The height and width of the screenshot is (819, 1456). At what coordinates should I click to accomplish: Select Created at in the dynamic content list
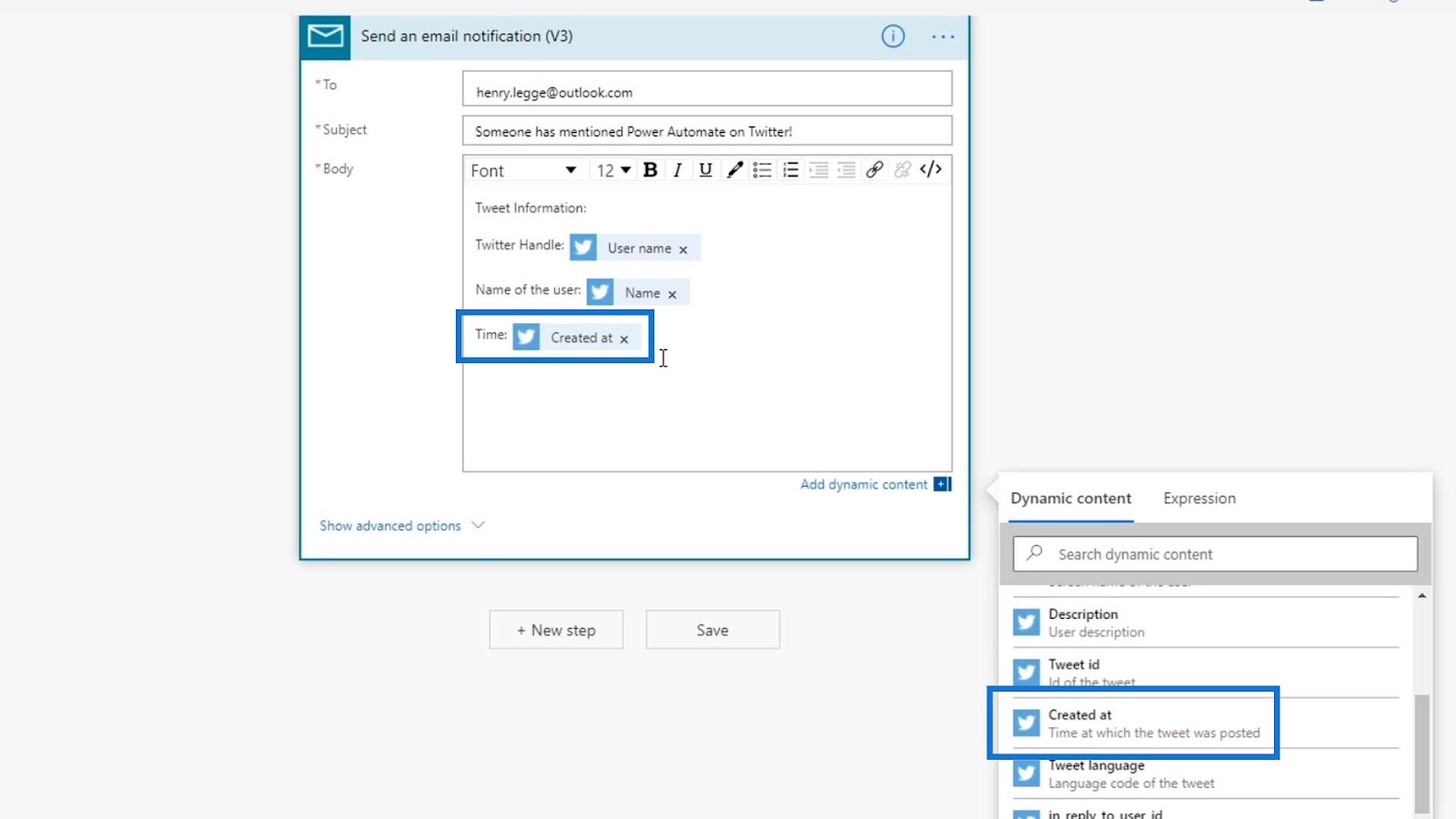click(1206, 723)
